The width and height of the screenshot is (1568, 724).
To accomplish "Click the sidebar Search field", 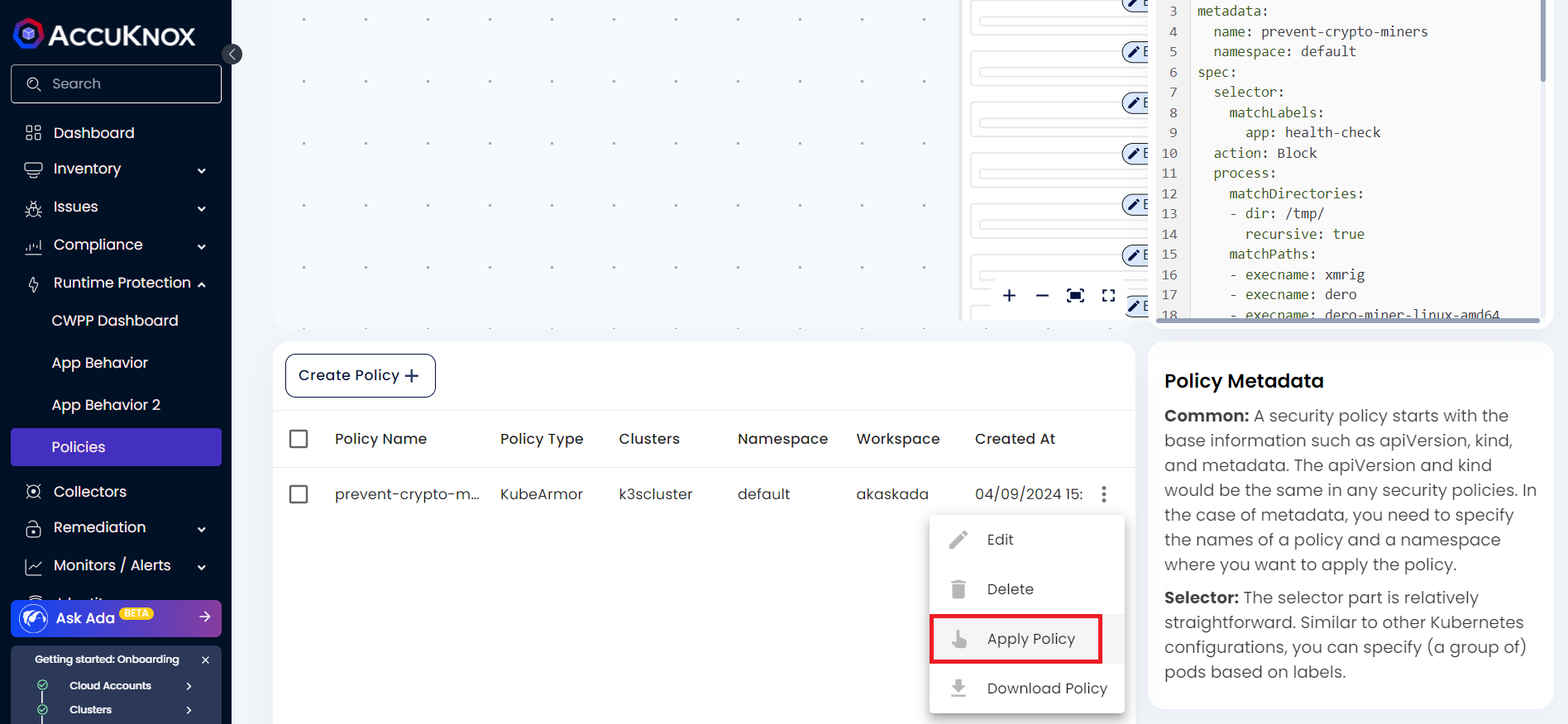I will [x=116, y=84].
